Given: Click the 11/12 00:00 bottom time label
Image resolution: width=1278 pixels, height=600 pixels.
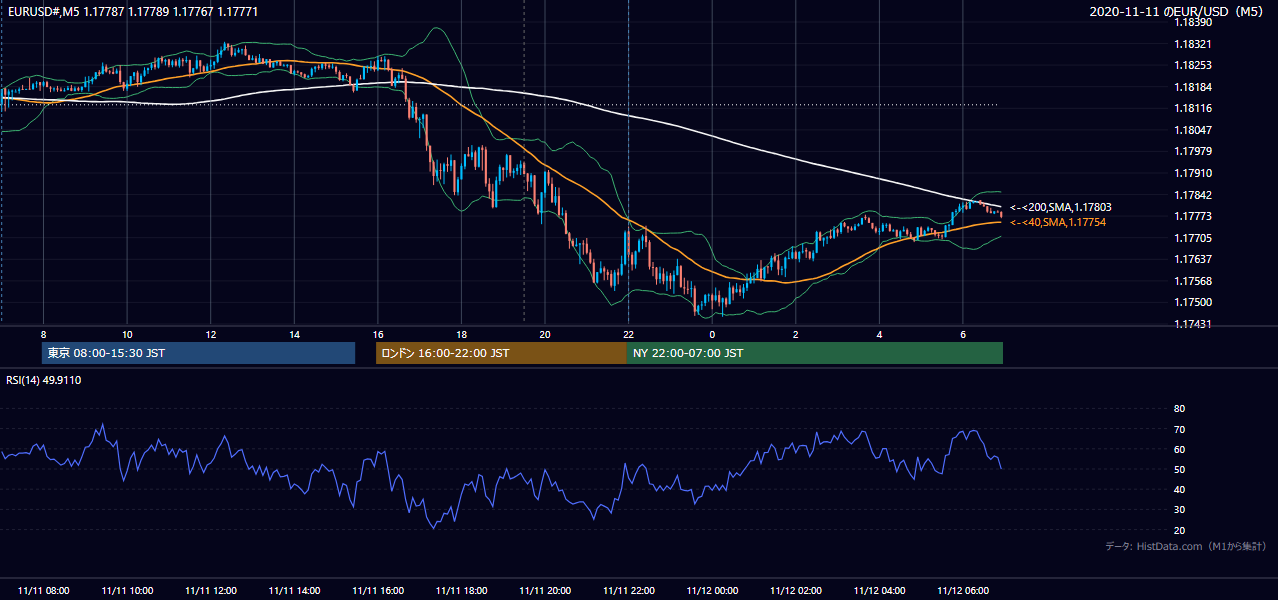Looking at the screenshot, I should pos(712,591).
